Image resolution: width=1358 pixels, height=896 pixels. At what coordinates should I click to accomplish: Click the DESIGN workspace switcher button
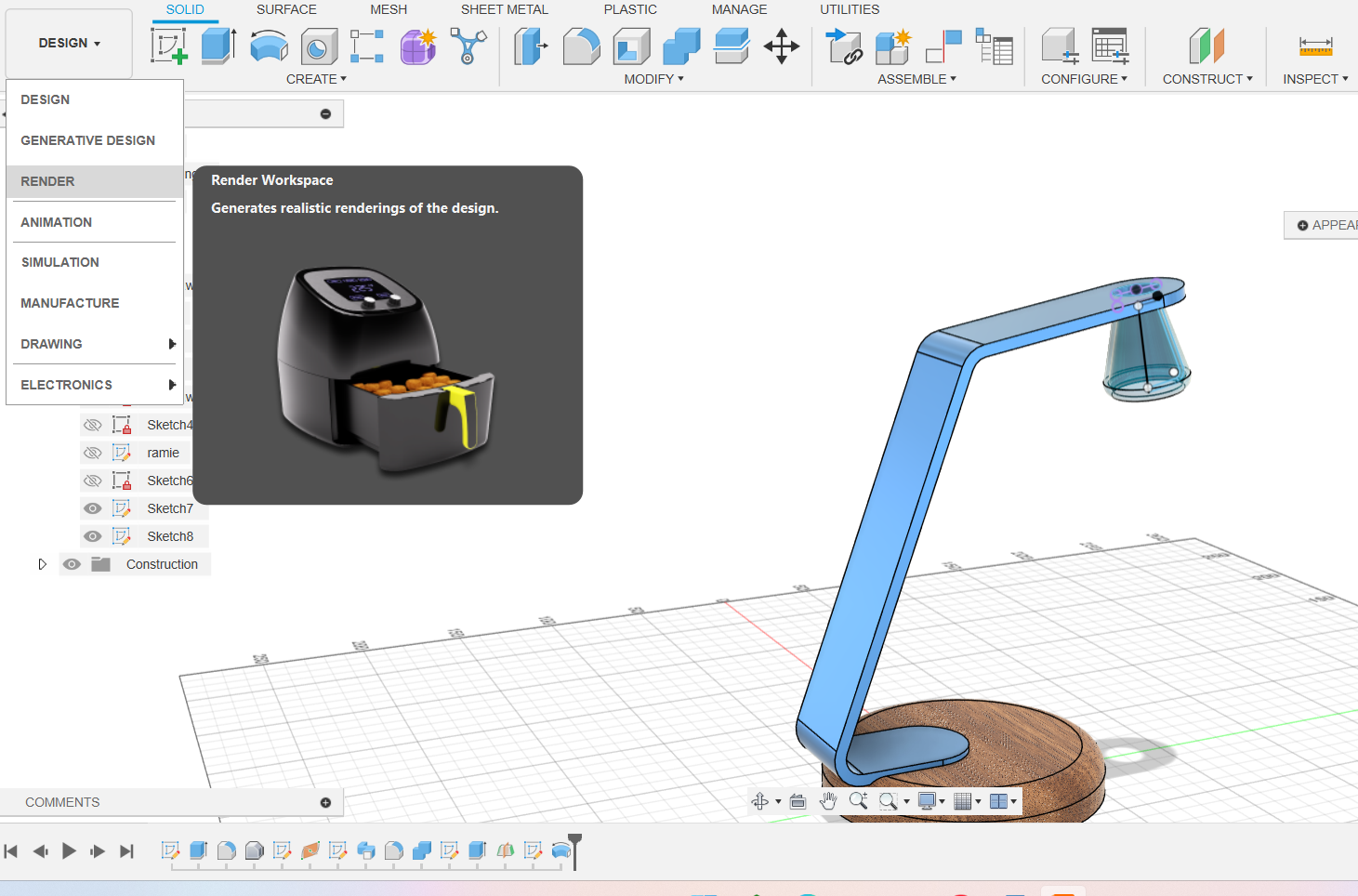coord(69,44)
